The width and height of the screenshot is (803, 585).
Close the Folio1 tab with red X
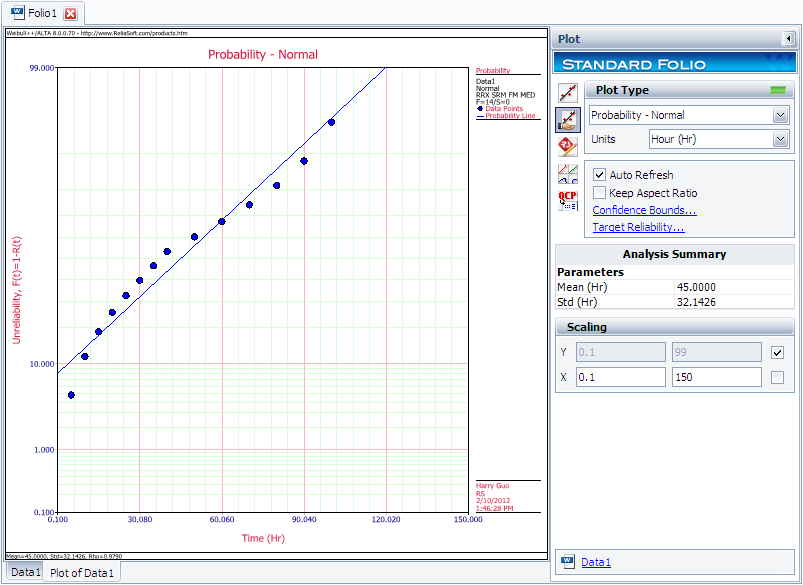[70, 14]
